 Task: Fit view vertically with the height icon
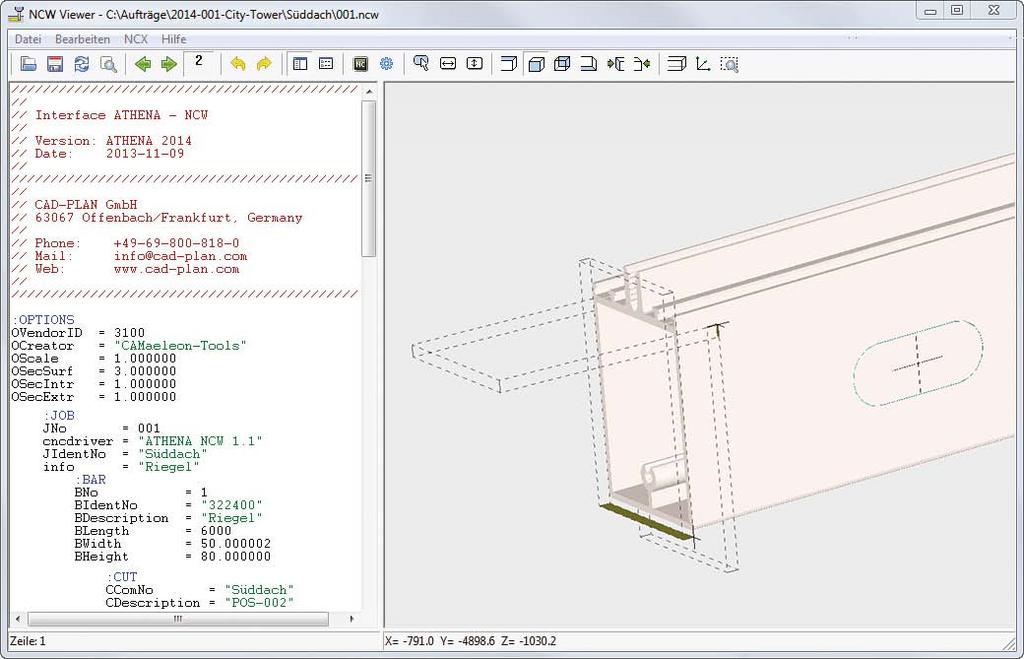[x=475, y=64]
